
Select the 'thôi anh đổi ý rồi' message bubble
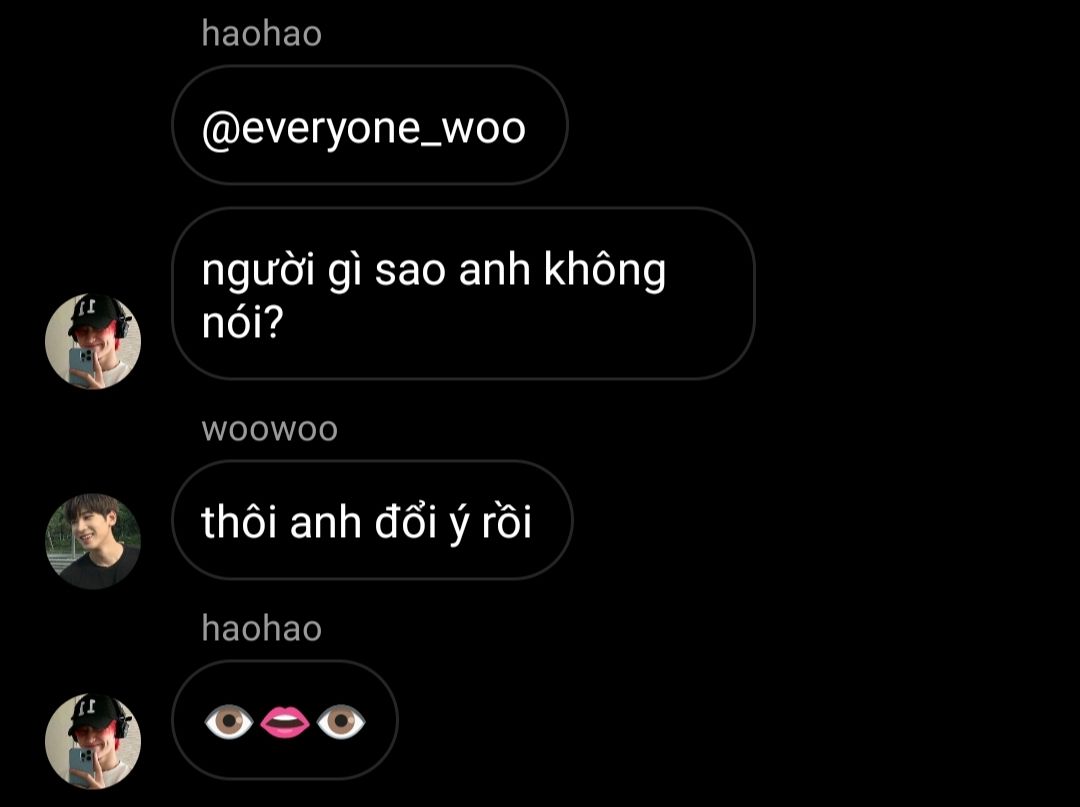pyautogui.click(x=372, y=521)
